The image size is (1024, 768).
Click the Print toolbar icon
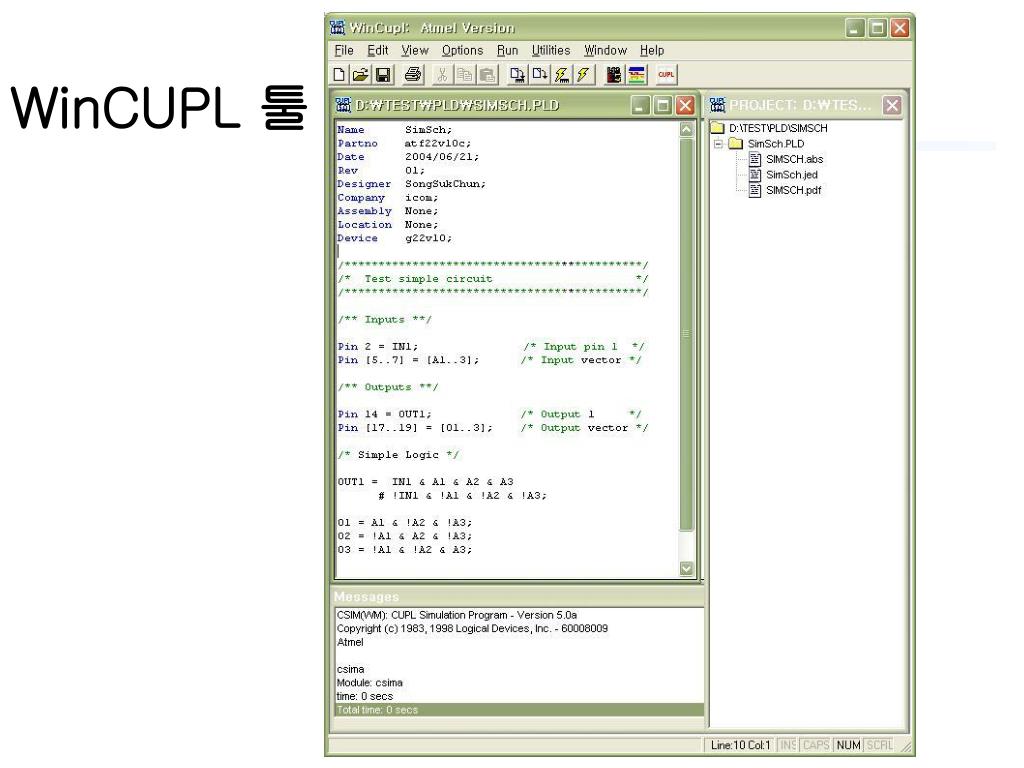(x=413, y=74)
